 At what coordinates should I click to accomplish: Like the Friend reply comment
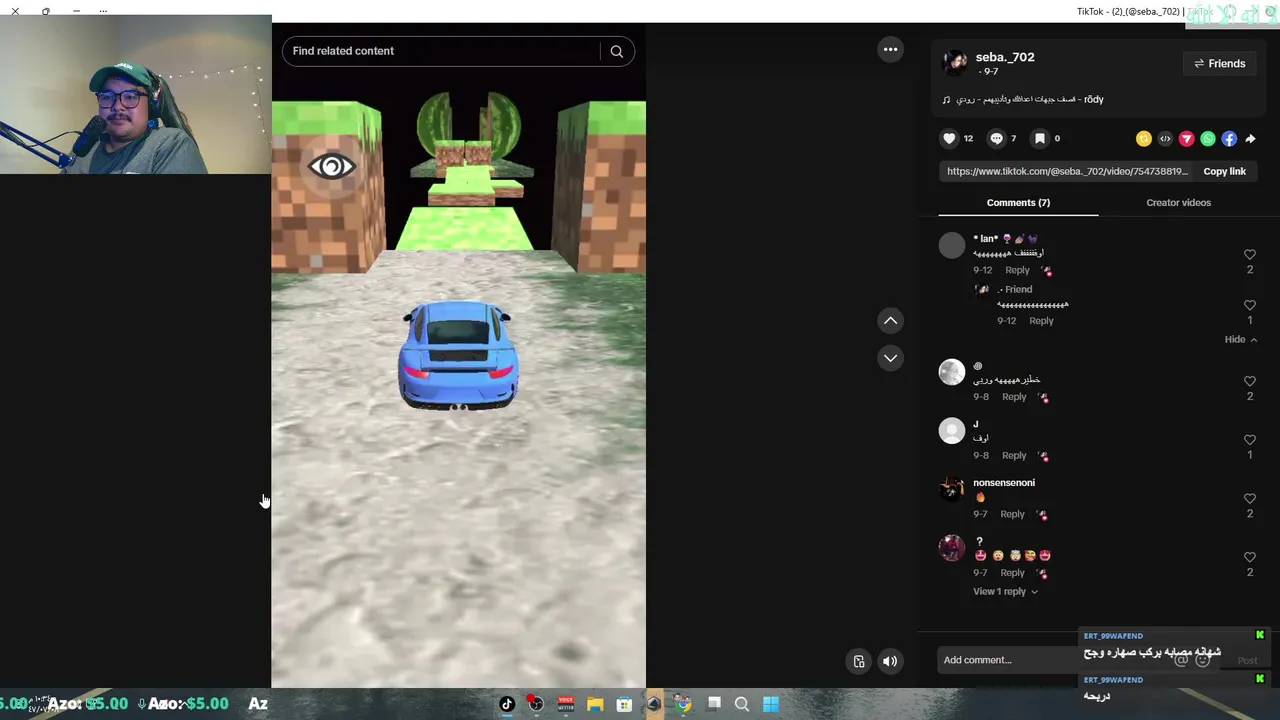[1249, 305]
